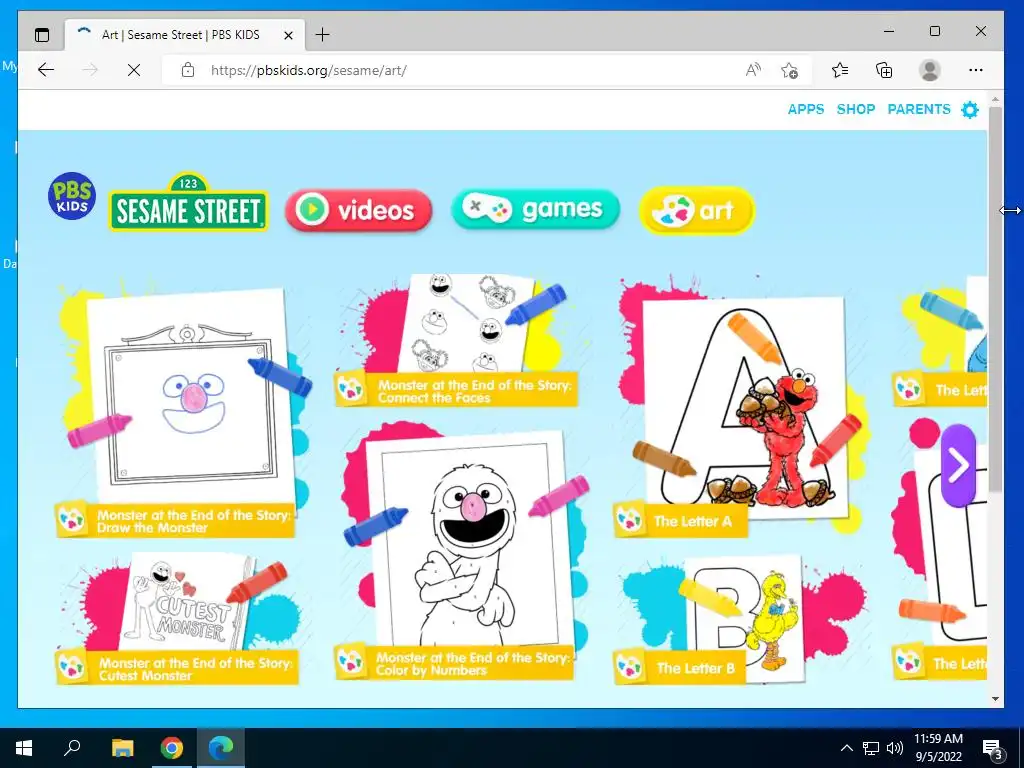
Task: Add this page to favorites
Action: [790, 70]
